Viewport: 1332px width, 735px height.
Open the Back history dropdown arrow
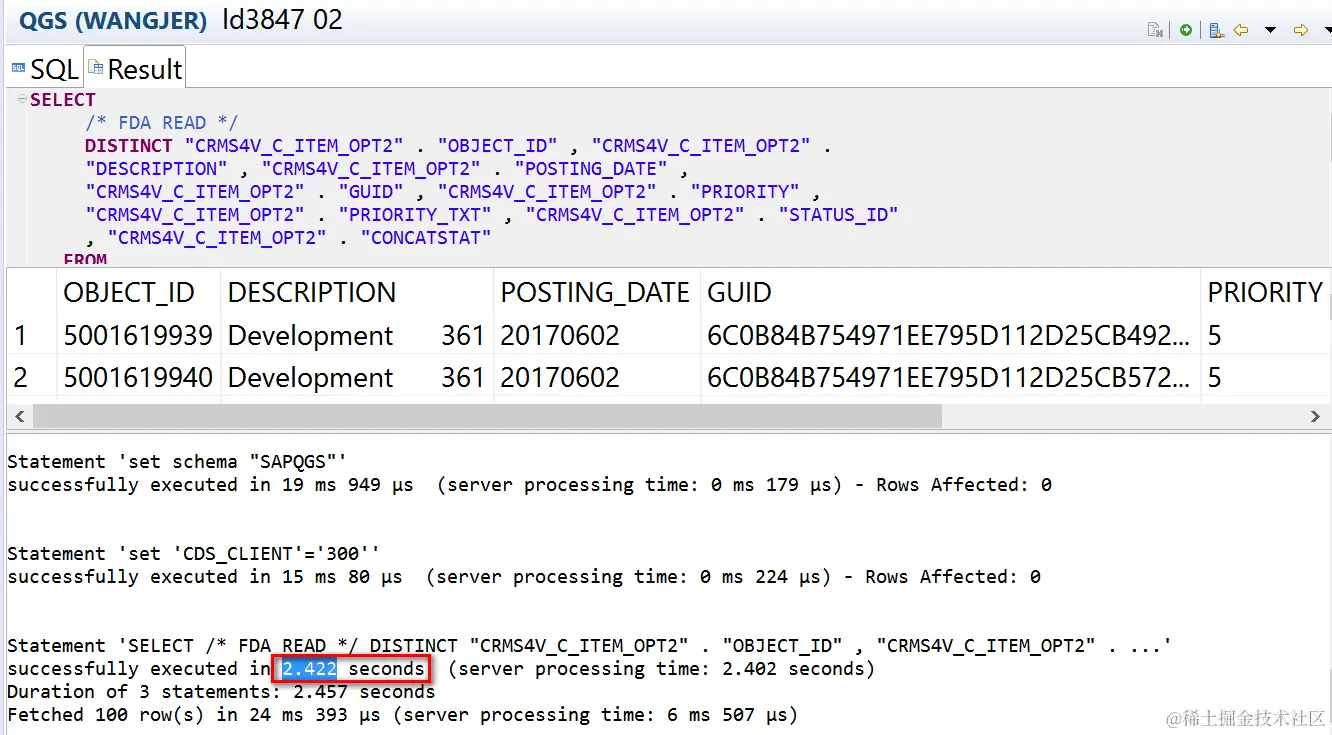[1270, 30]
